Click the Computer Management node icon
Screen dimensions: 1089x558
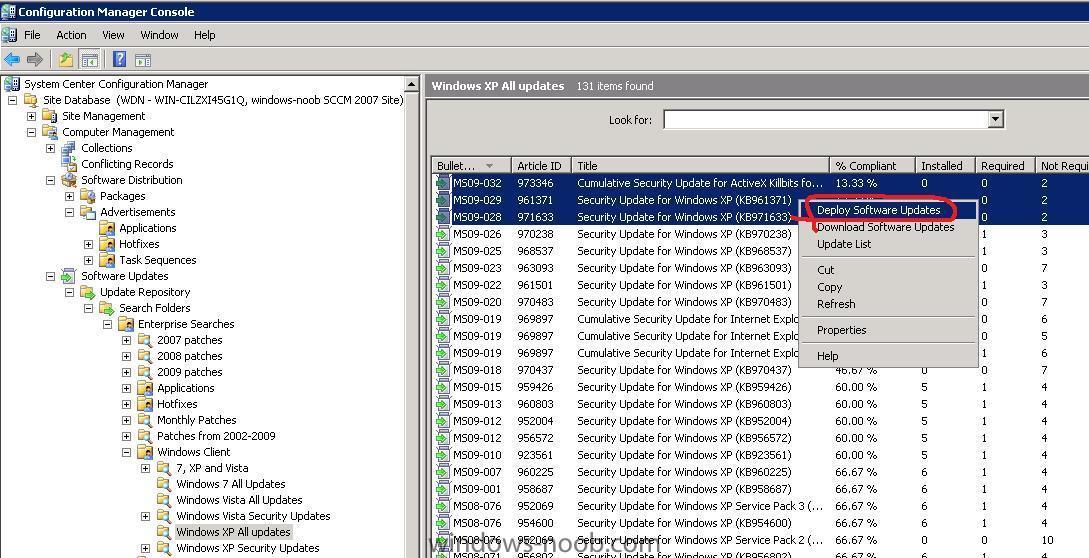coord(50,132)
